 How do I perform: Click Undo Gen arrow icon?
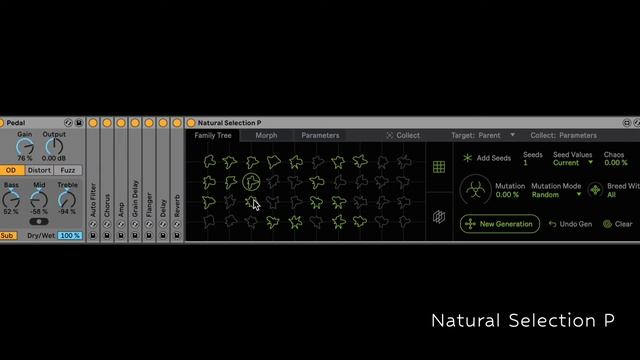pos(553,224)
